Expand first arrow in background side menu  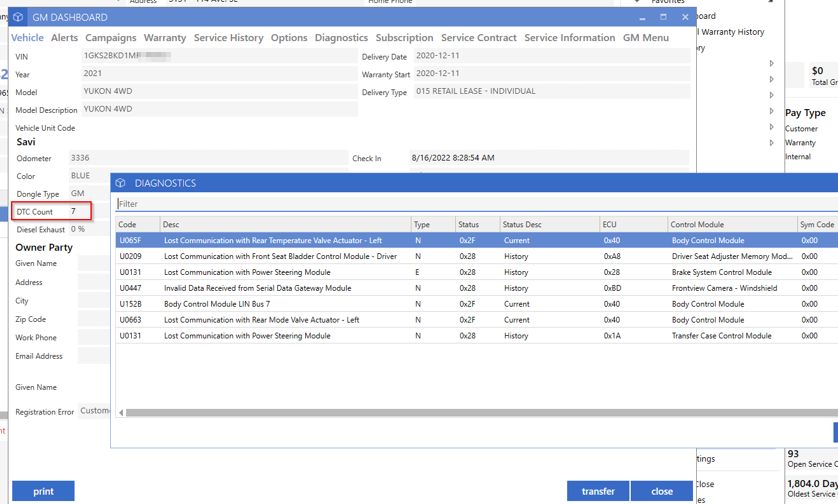coord(771,63)
